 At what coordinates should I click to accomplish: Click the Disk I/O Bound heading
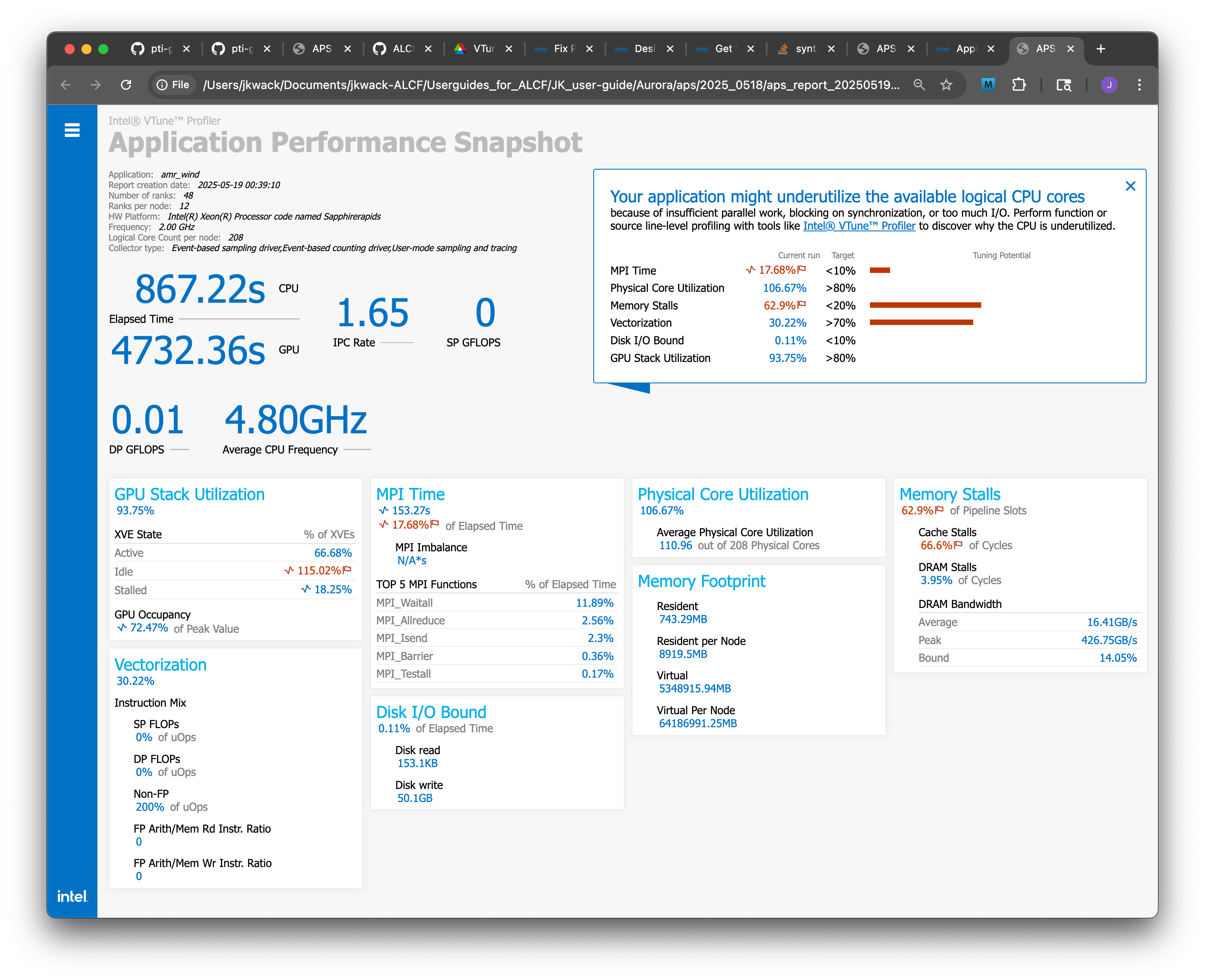click(431, 712)
